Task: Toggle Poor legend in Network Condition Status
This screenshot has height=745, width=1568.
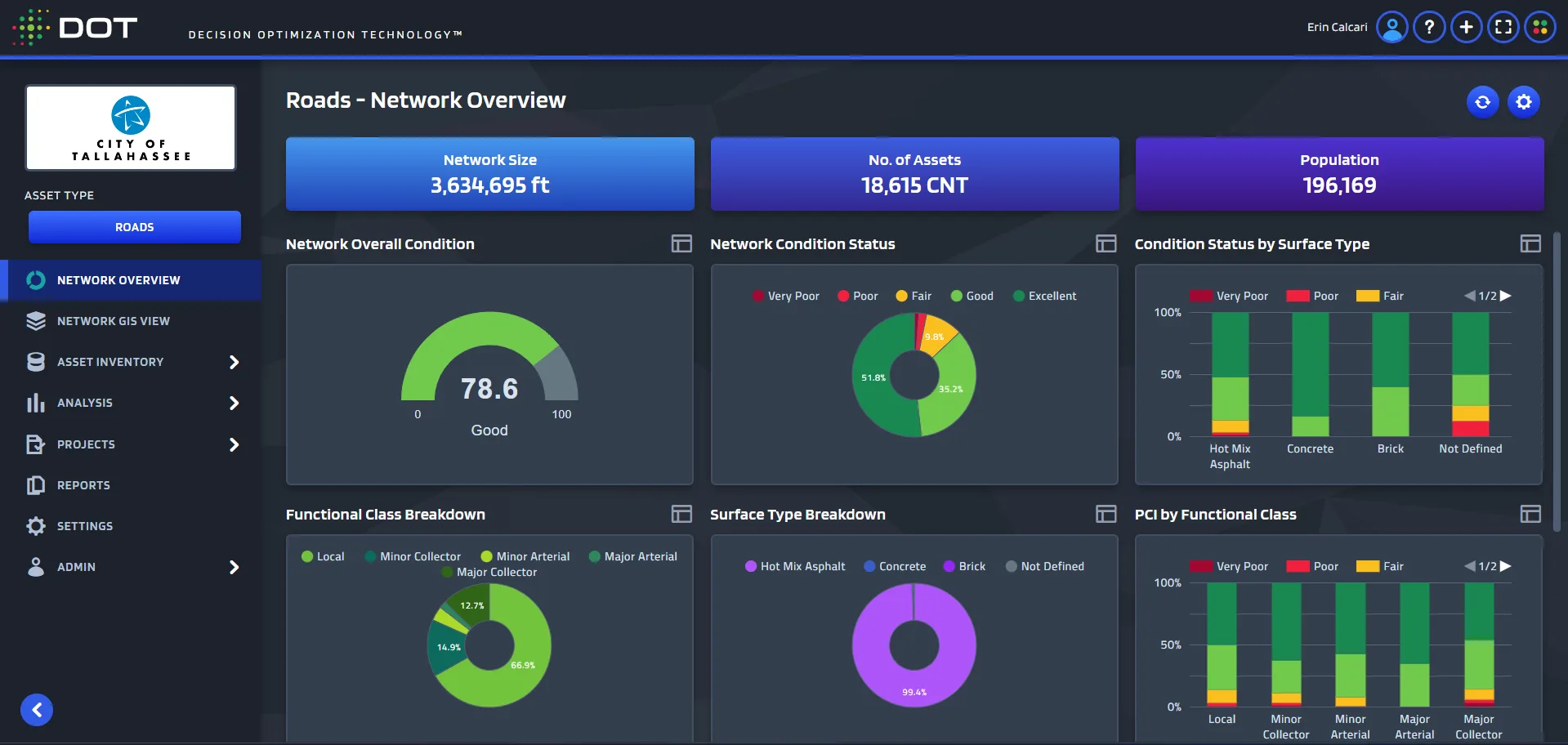Action: (858, 296)
